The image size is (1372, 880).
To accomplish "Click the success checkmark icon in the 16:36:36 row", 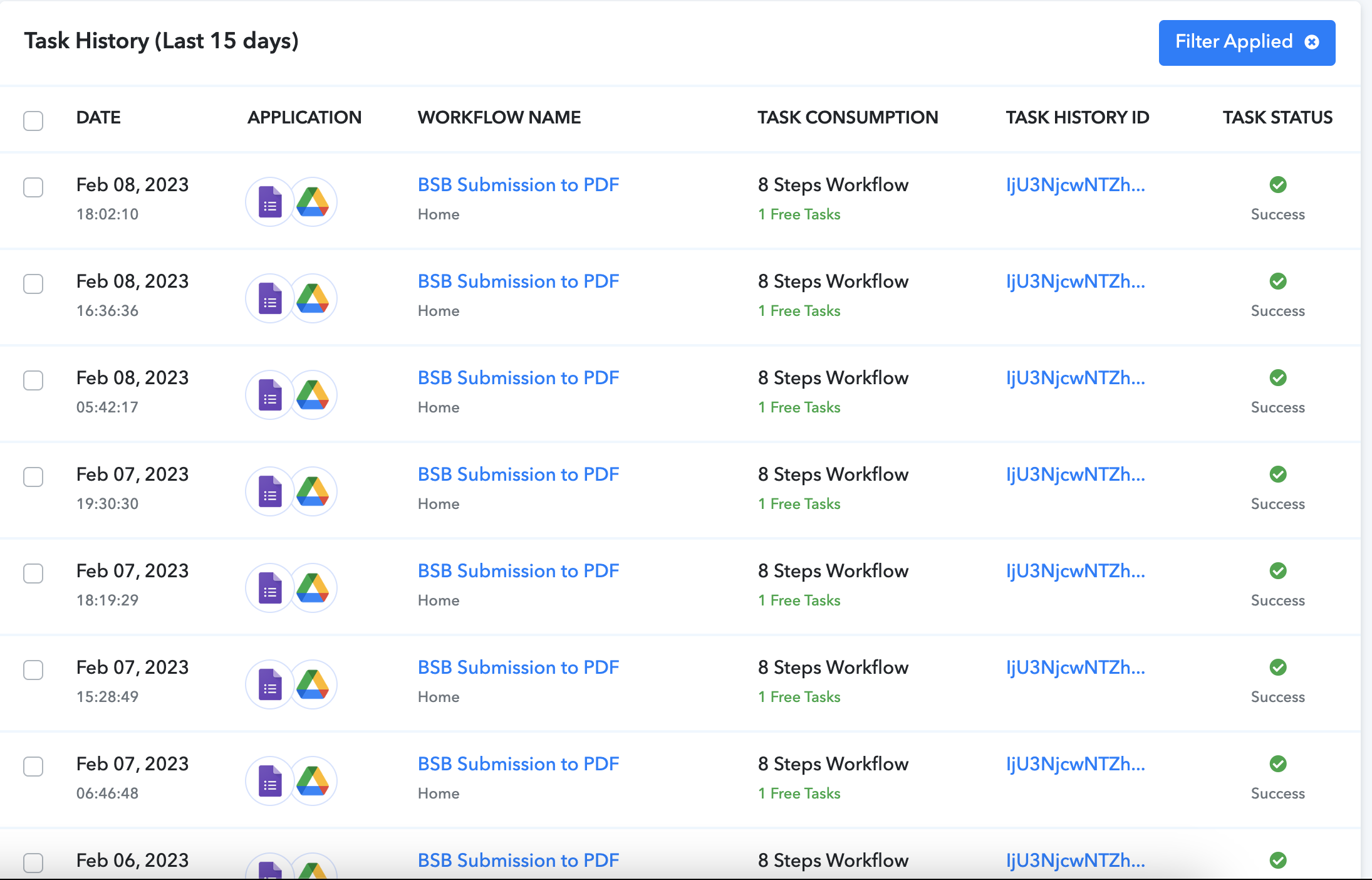I will coord(1278,281).
